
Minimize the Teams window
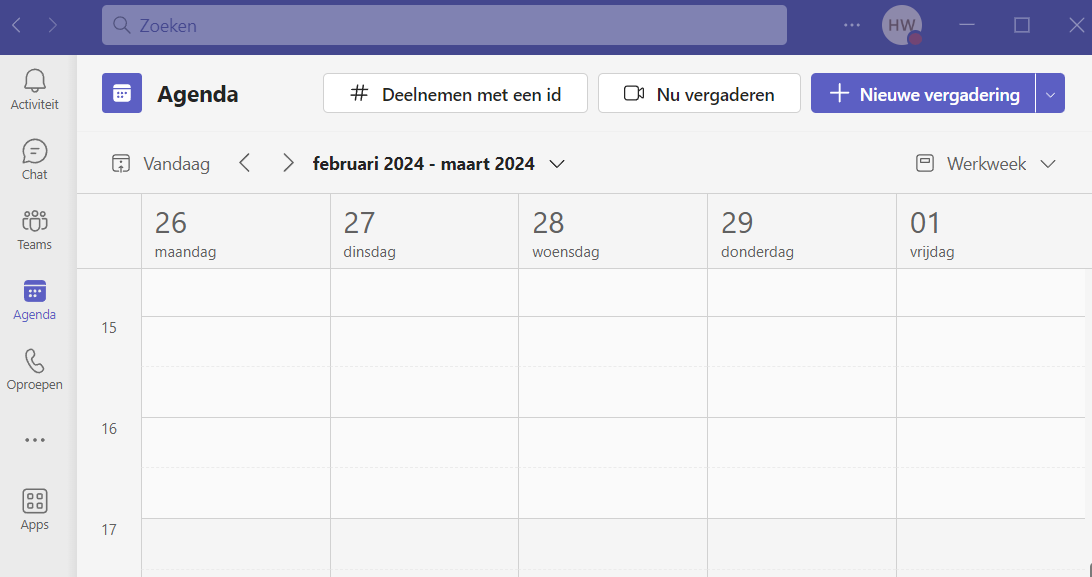967,25
